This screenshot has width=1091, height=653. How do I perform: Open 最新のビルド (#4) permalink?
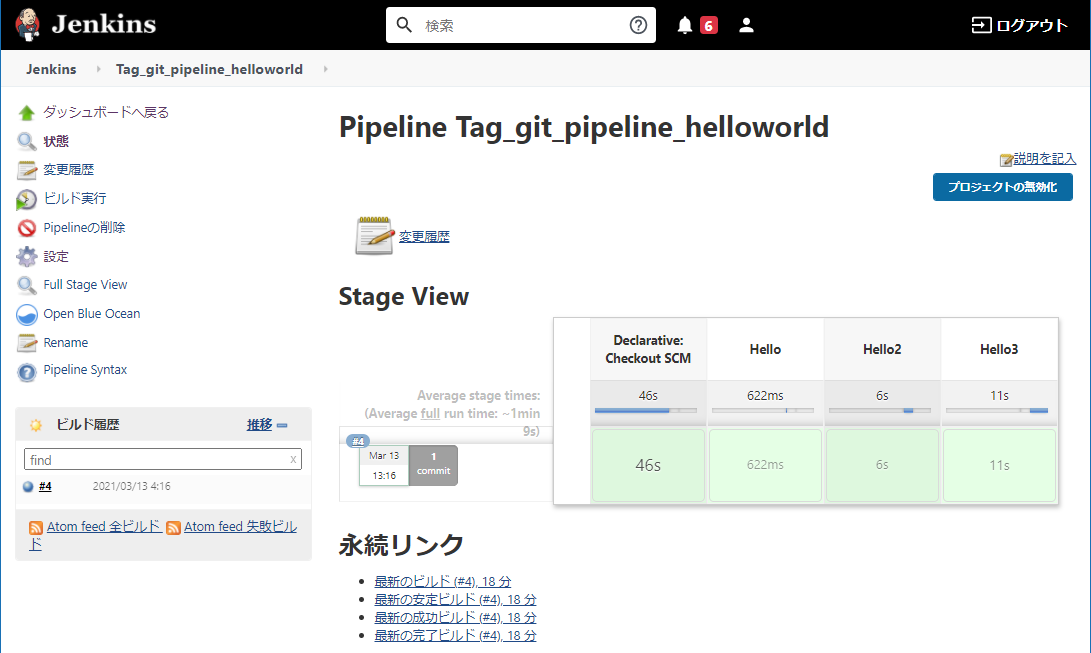(x=443, y=581)
